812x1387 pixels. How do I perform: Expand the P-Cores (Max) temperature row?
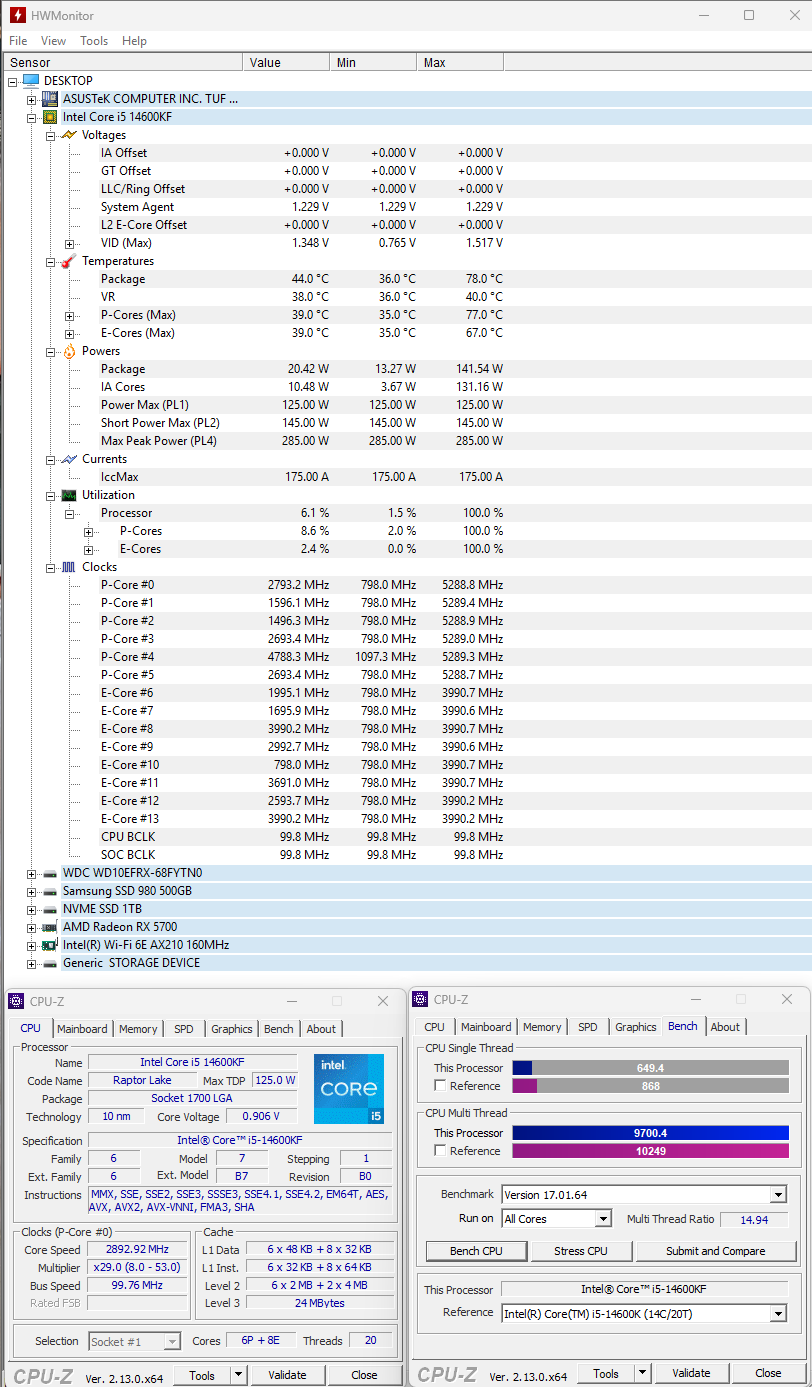click(x=69, y=315)
